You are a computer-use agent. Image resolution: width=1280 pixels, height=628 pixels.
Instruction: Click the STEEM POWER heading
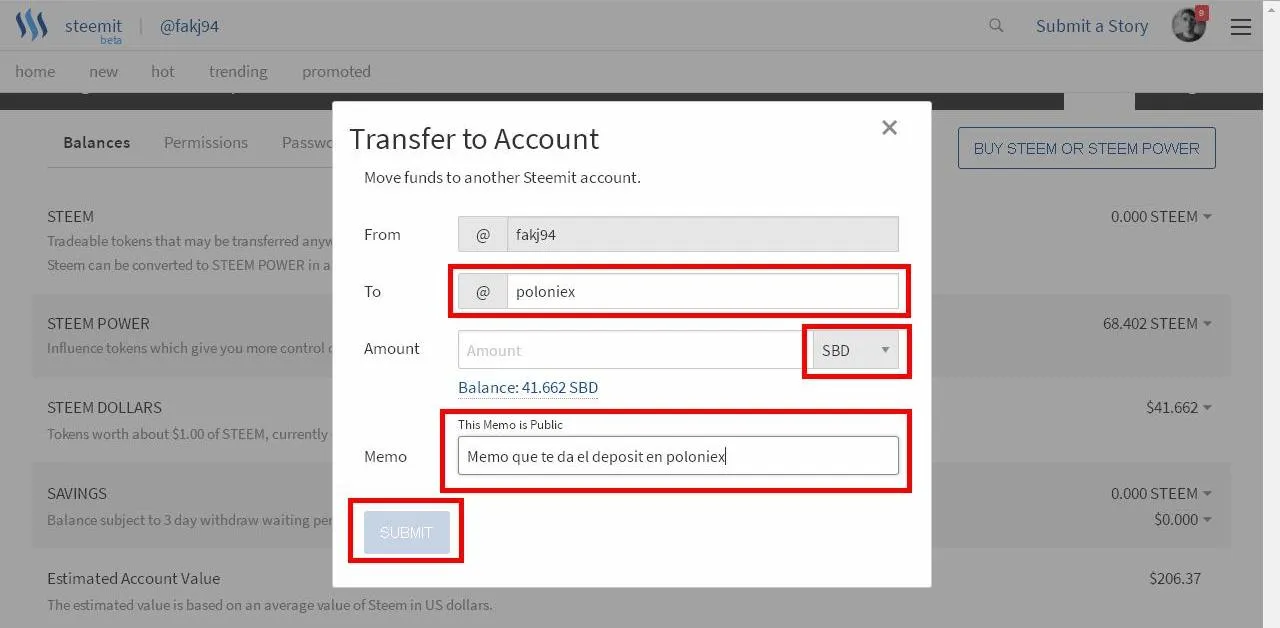coord(98,323)
